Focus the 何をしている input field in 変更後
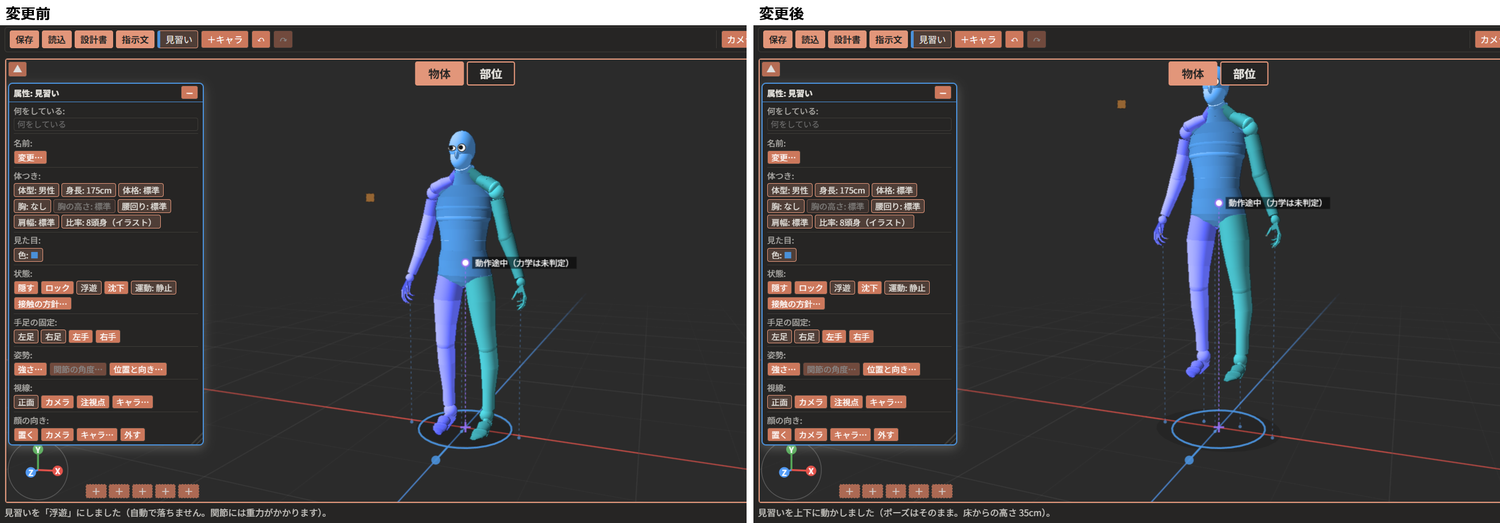Screen dimensions: 1500x523 [858, 125]
